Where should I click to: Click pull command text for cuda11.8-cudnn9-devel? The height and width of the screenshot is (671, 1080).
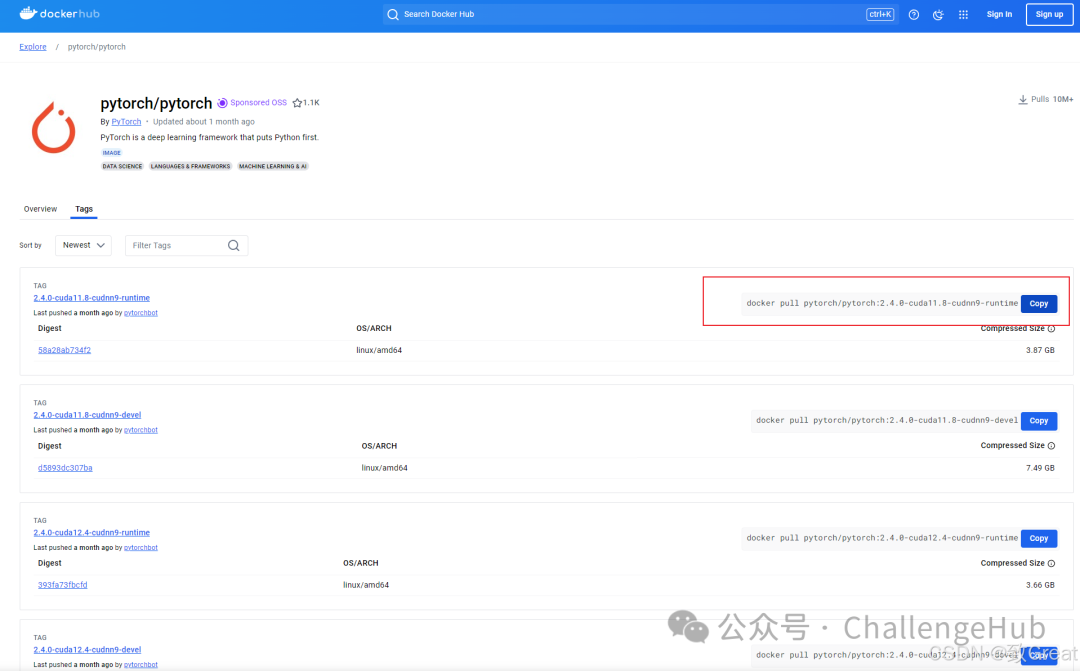pyautogui.click(x=886, y=421)
